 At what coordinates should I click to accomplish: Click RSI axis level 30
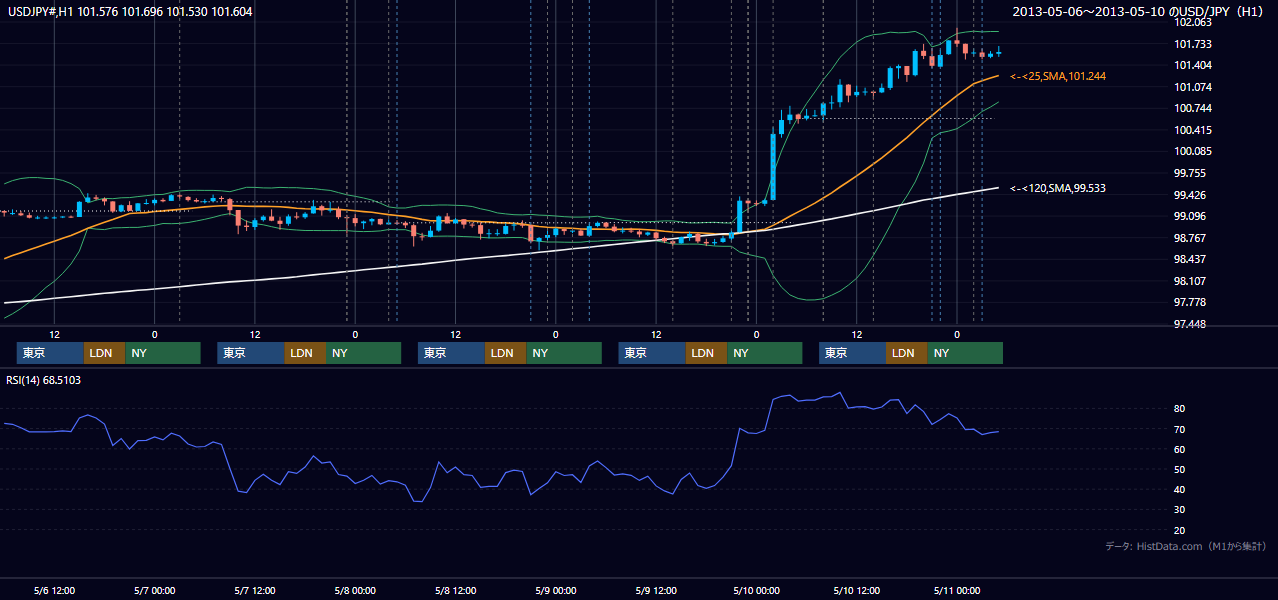tap(1180, 510)
